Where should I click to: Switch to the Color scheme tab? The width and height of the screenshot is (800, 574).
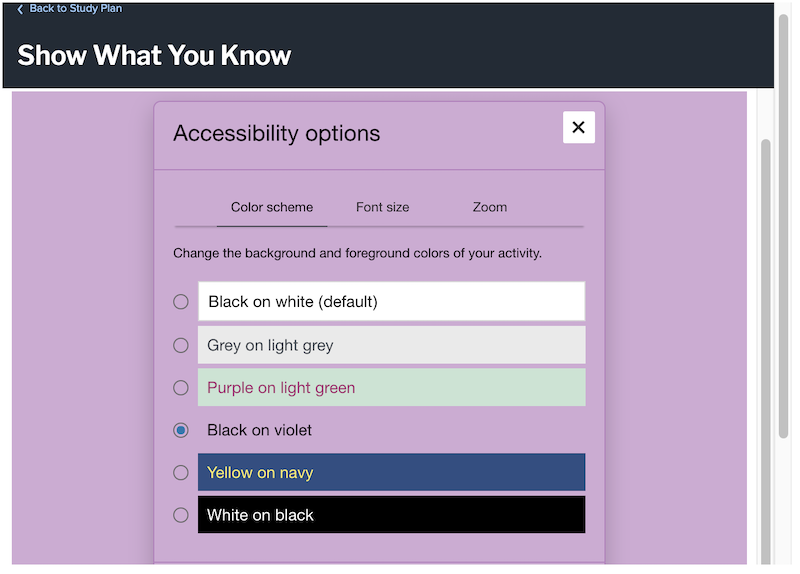(272, 207)
